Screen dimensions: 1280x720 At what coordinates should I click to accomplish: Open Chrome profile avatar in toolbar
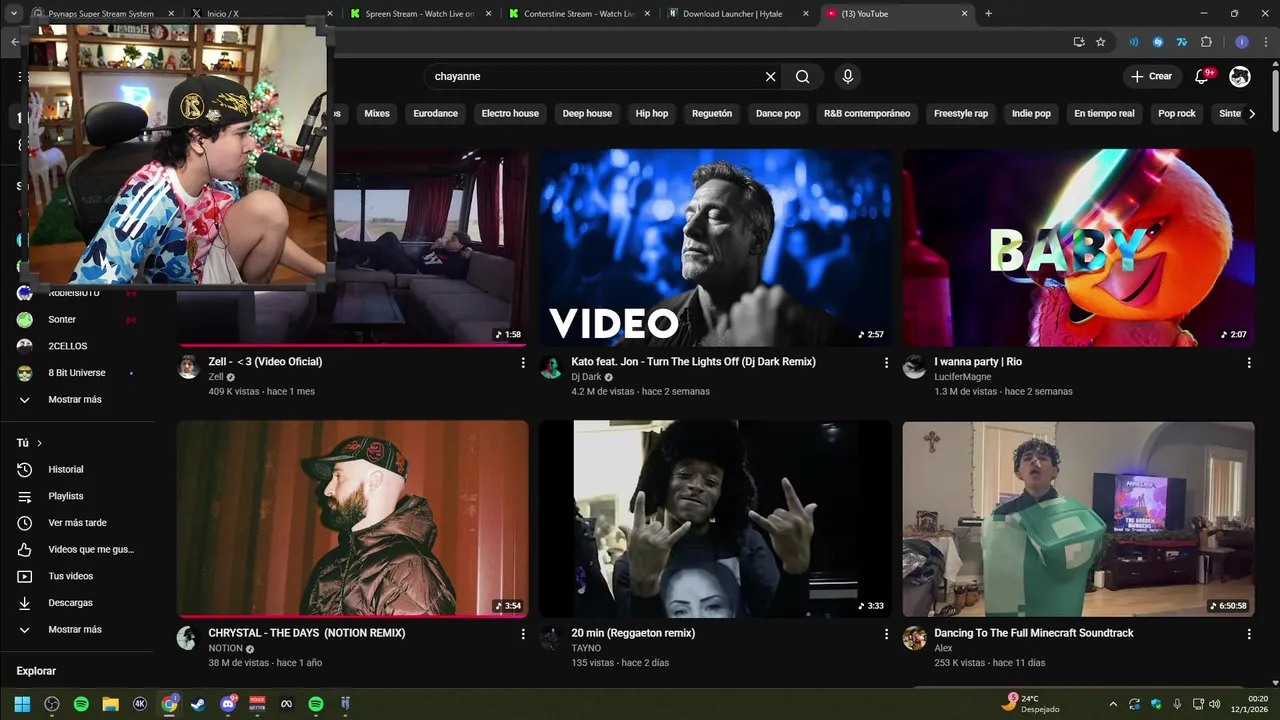(1242, 42)
